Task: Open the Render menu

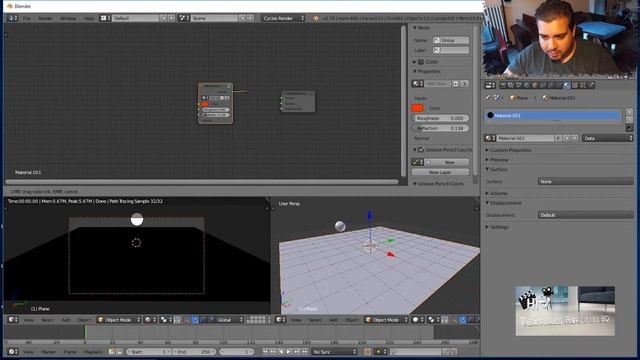Action: (x=45, y=18)
